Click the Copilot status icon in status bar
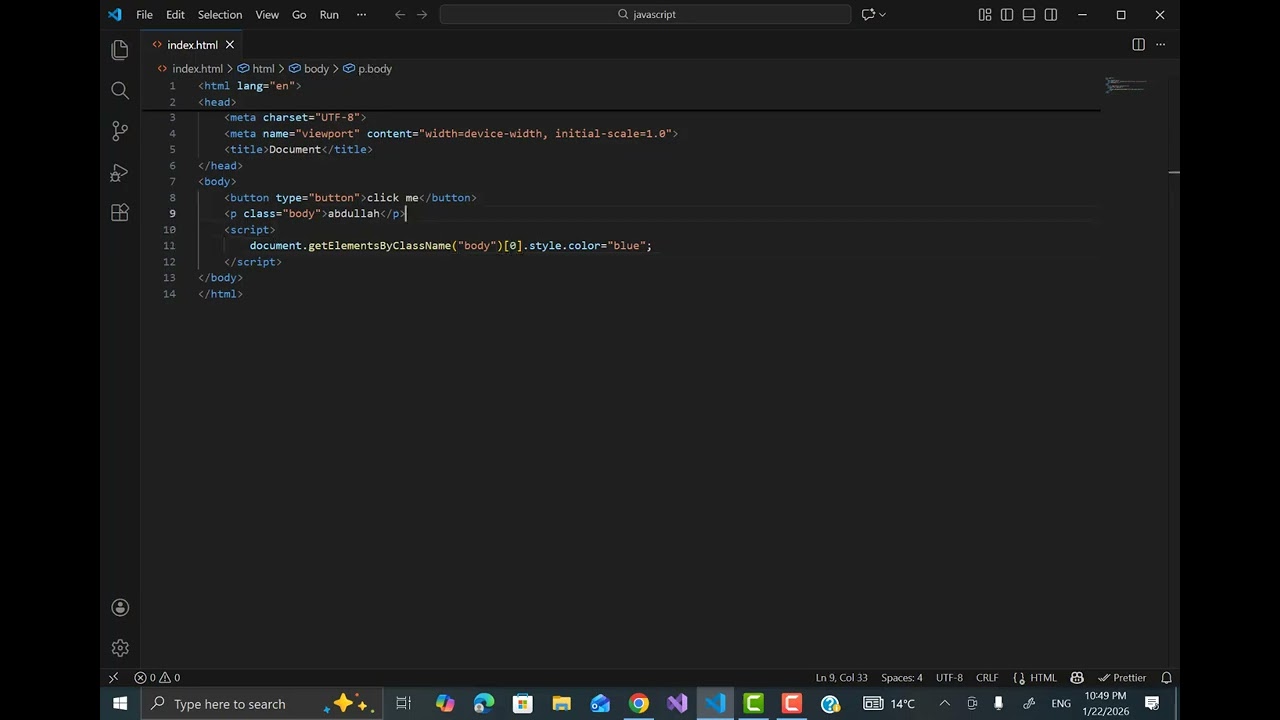Screen dimensions: 1280x720 click(1077, 678)
